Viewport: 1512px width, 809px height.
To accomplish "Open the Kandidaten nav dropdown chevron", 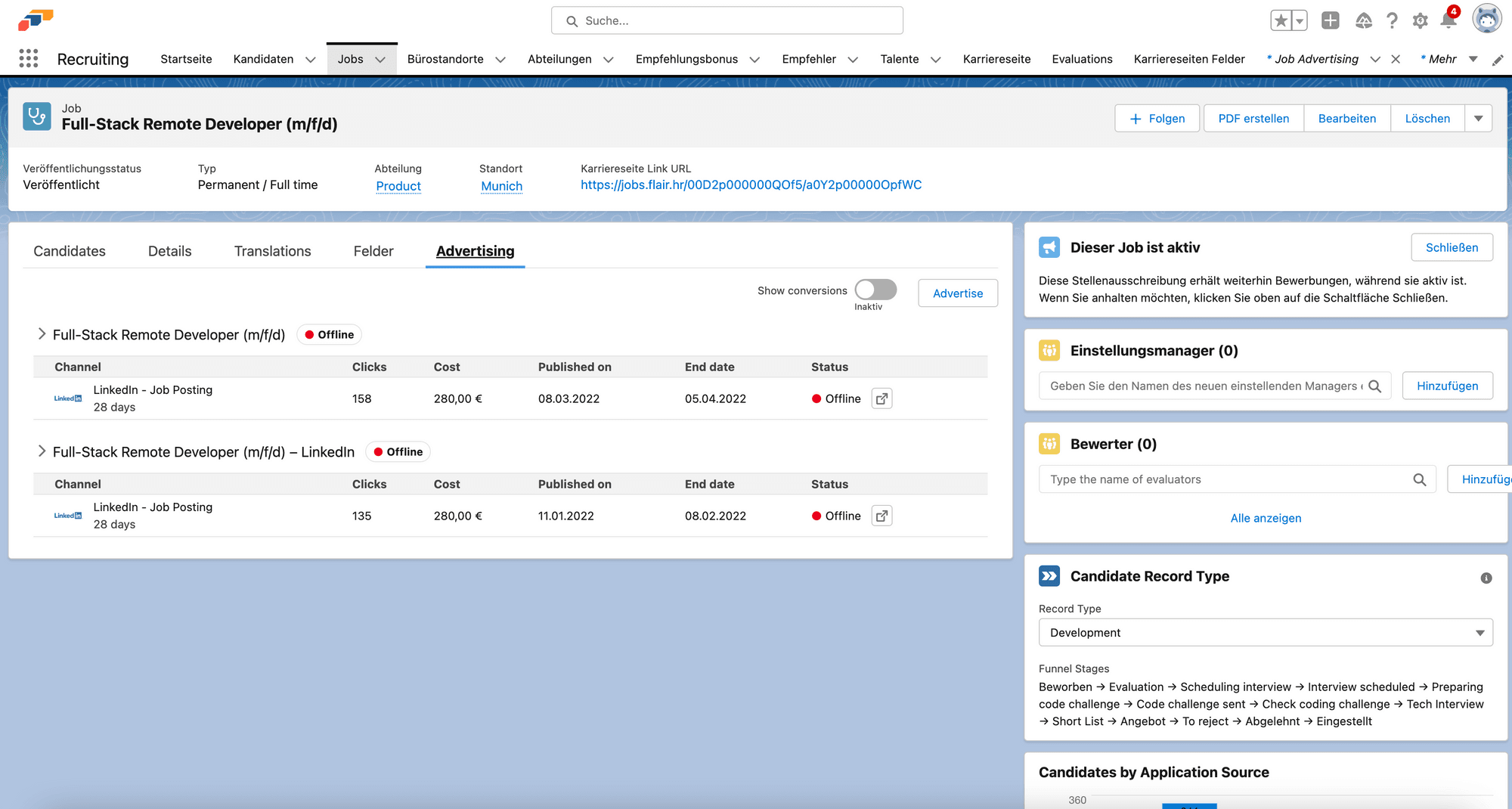I will point(310,60).
